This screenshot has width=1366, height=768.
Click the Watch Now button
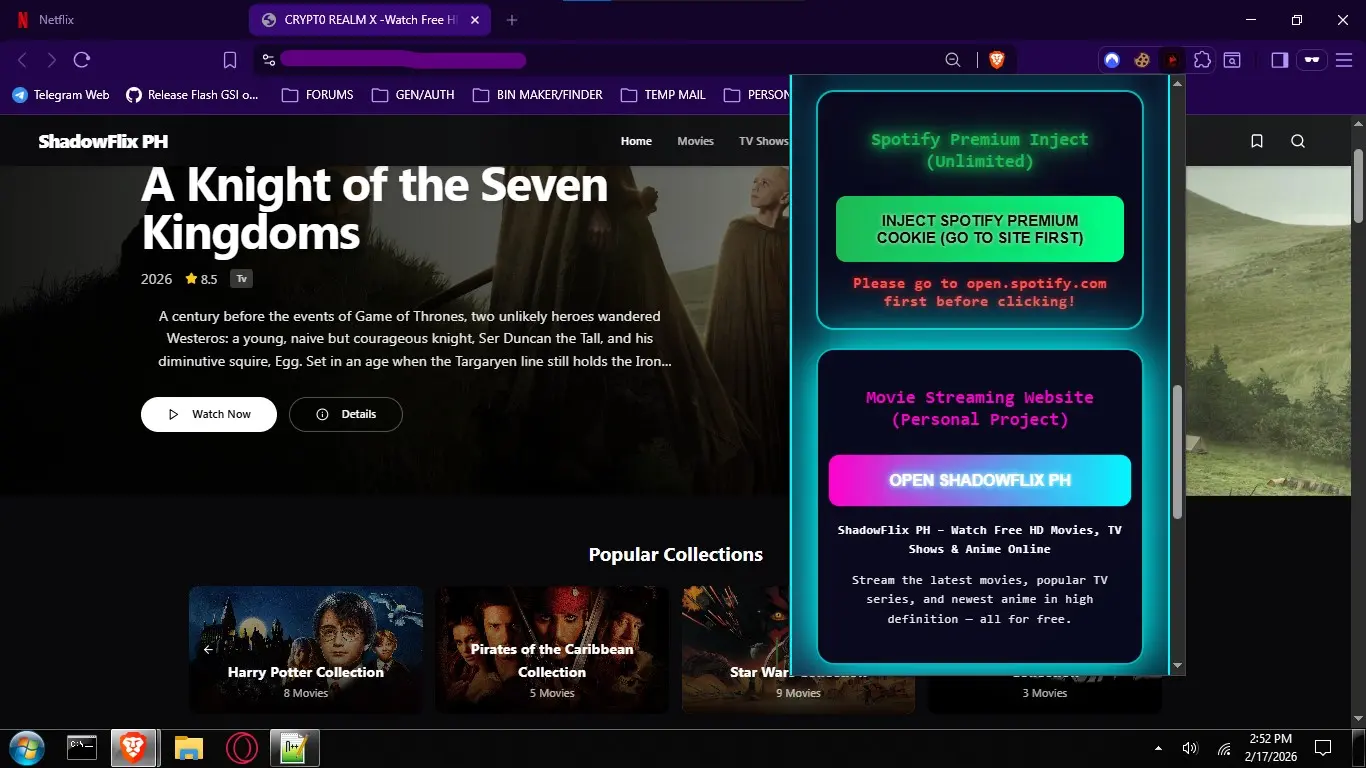209,414
